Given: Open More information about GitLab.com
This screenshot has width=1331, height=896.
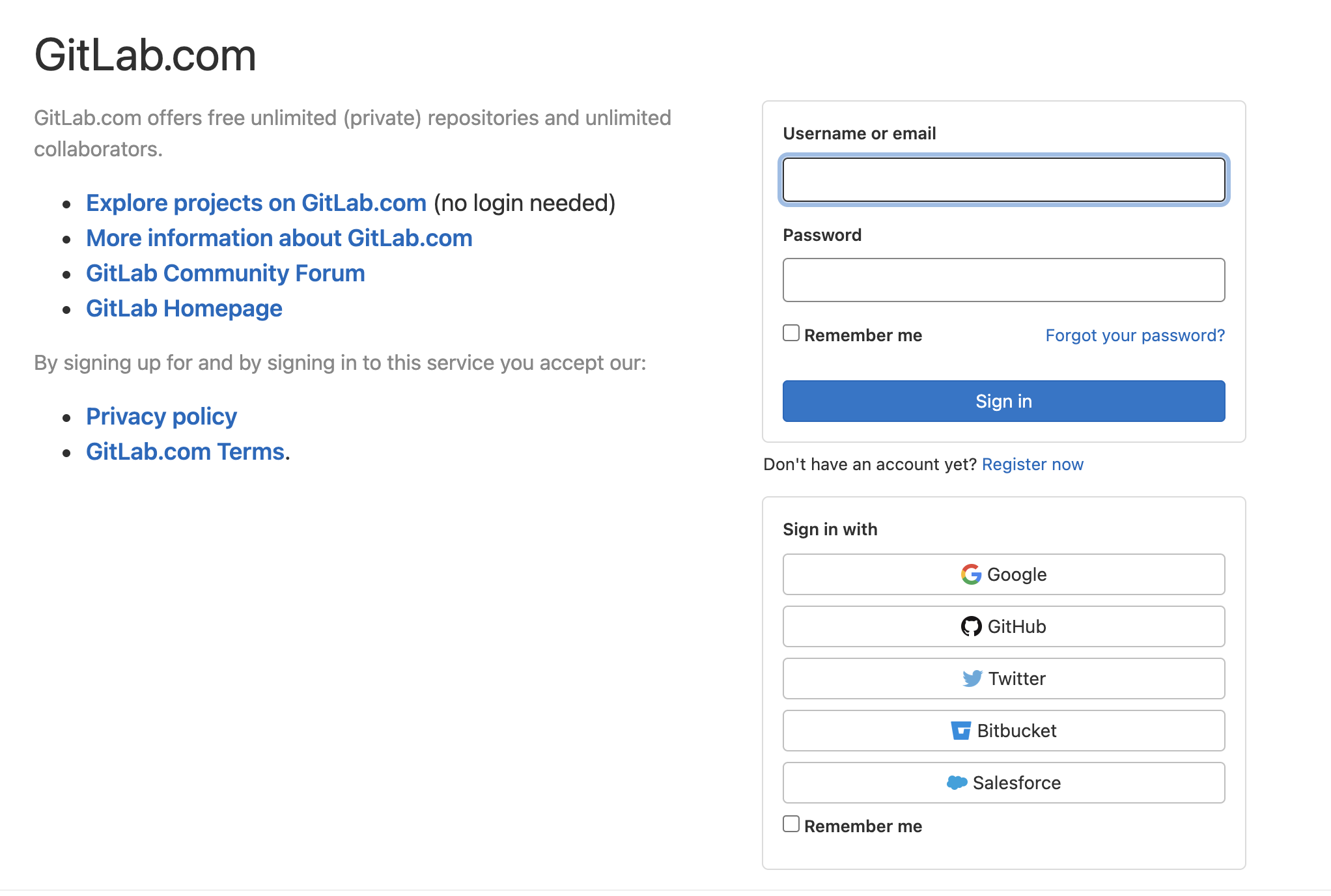Looking at the screenshot, I should [x=279, y=238].
